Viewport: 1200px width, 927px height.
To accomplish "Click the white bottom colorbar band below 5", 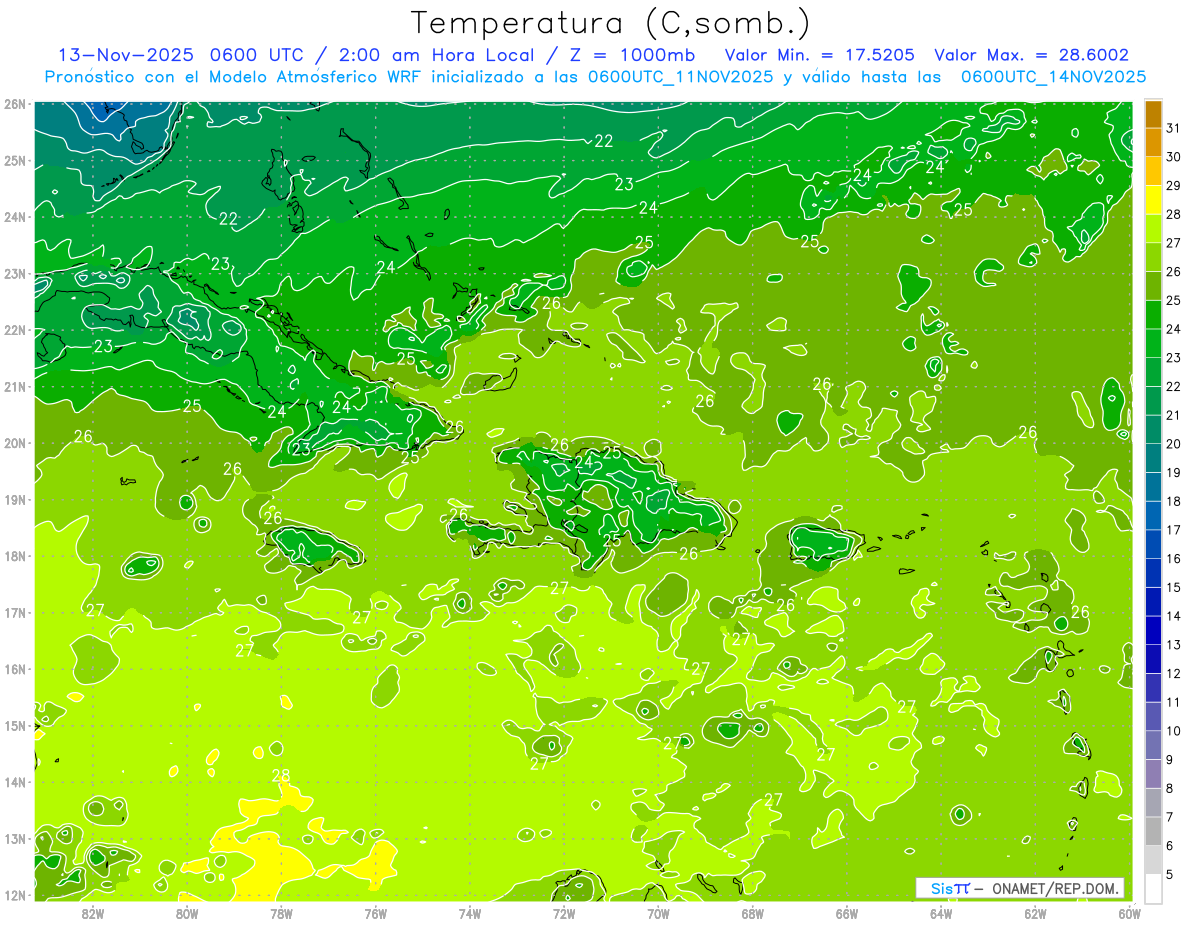I will (x=1153, y=888).
